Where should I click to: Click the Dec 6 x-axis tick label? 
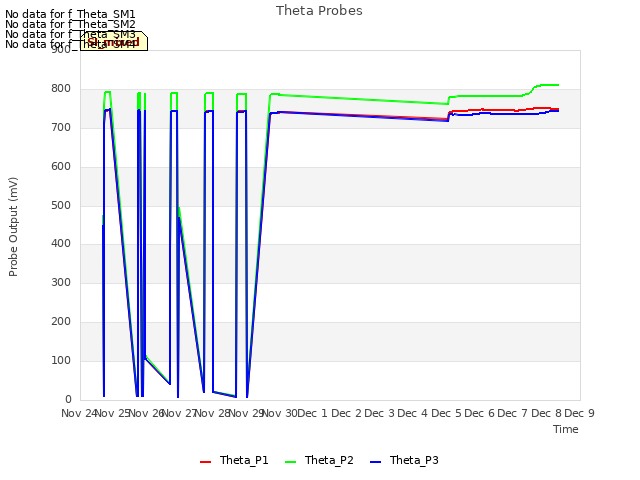480,413
